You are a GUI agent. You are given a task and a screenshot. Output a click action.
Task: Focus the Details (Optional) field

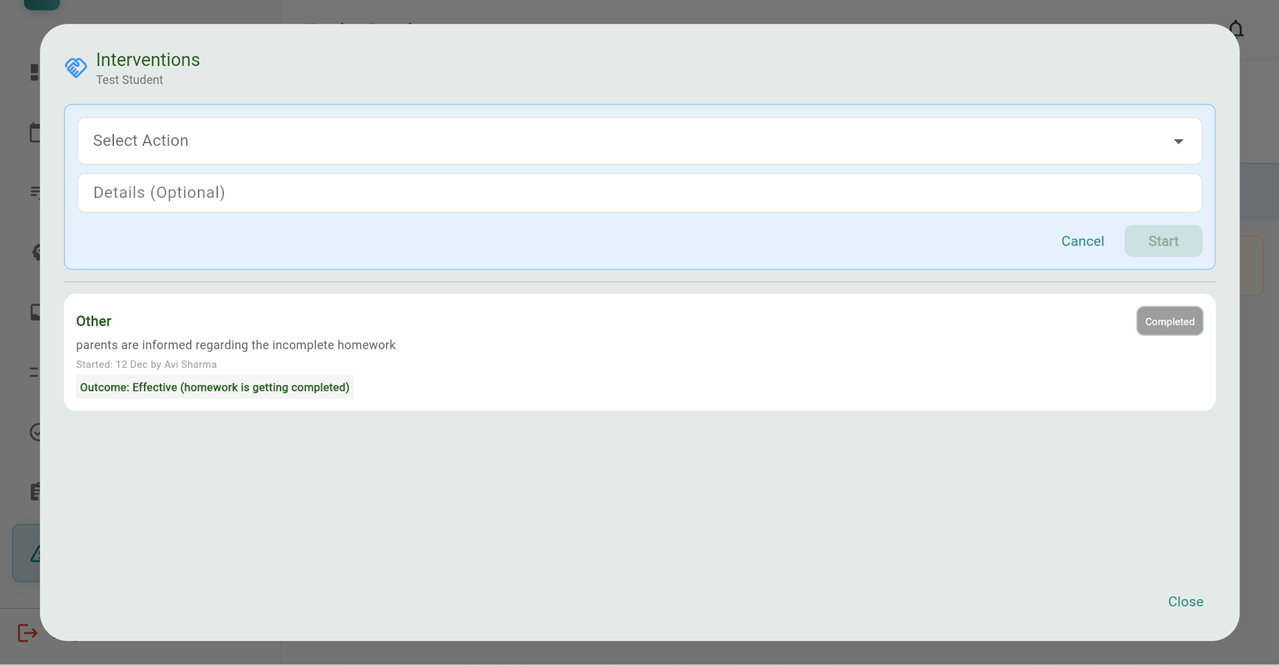[x=639, y=193]
